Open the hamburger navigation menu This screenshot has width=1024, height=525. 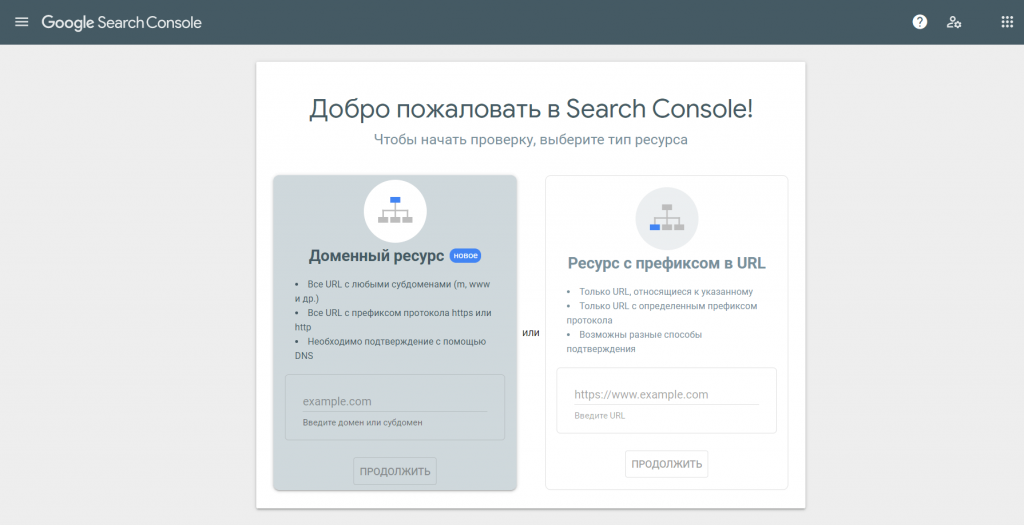[x=22, y=22]
